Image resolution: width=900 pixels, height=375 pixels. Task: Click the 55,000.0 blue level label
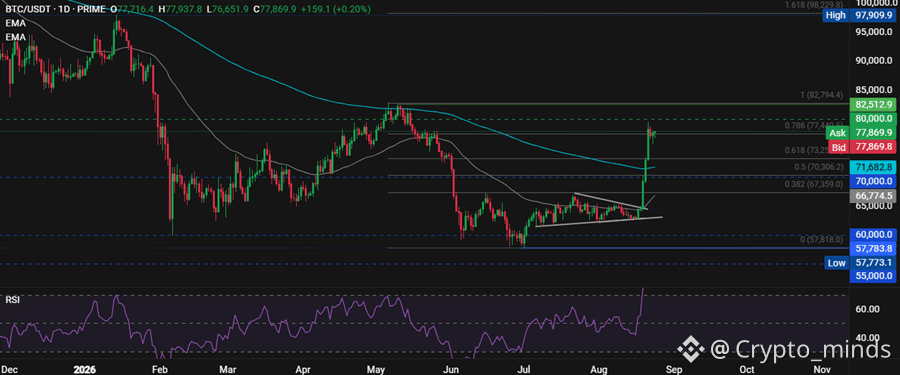coord(873,276)
